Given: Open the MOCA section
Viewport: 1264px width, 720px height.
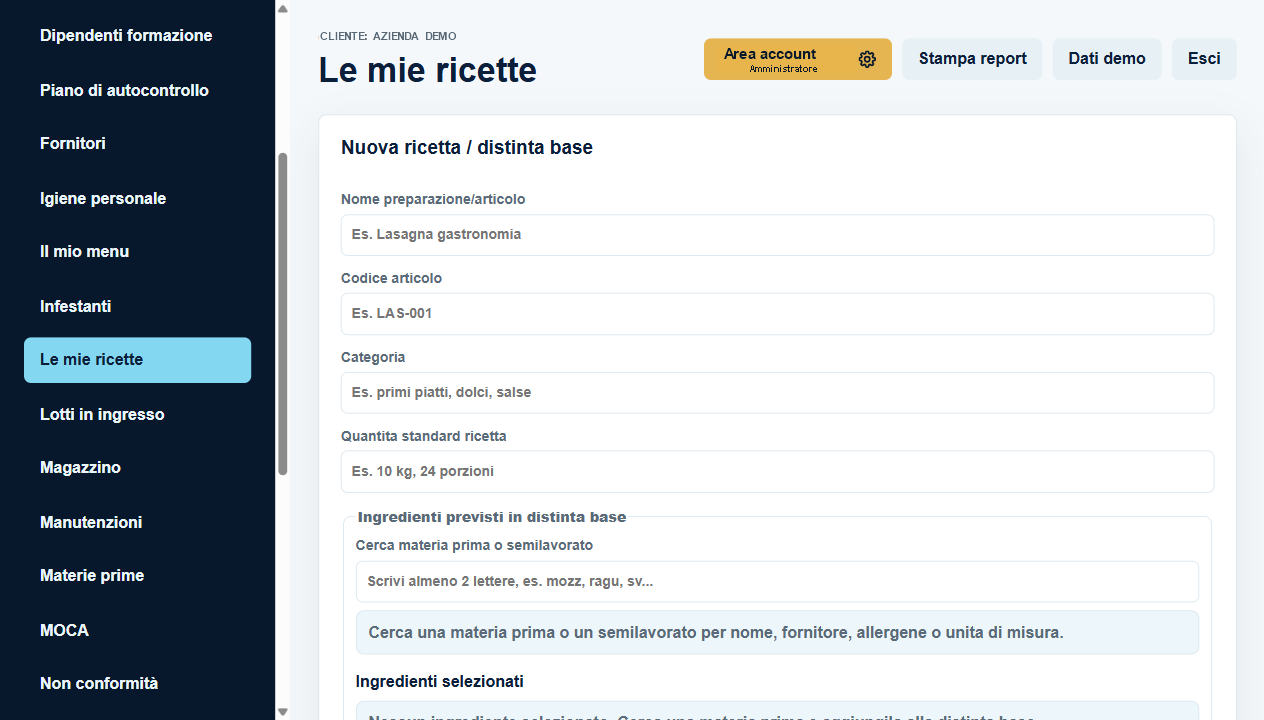Looking at the screenshot, I should click(137, 630).
